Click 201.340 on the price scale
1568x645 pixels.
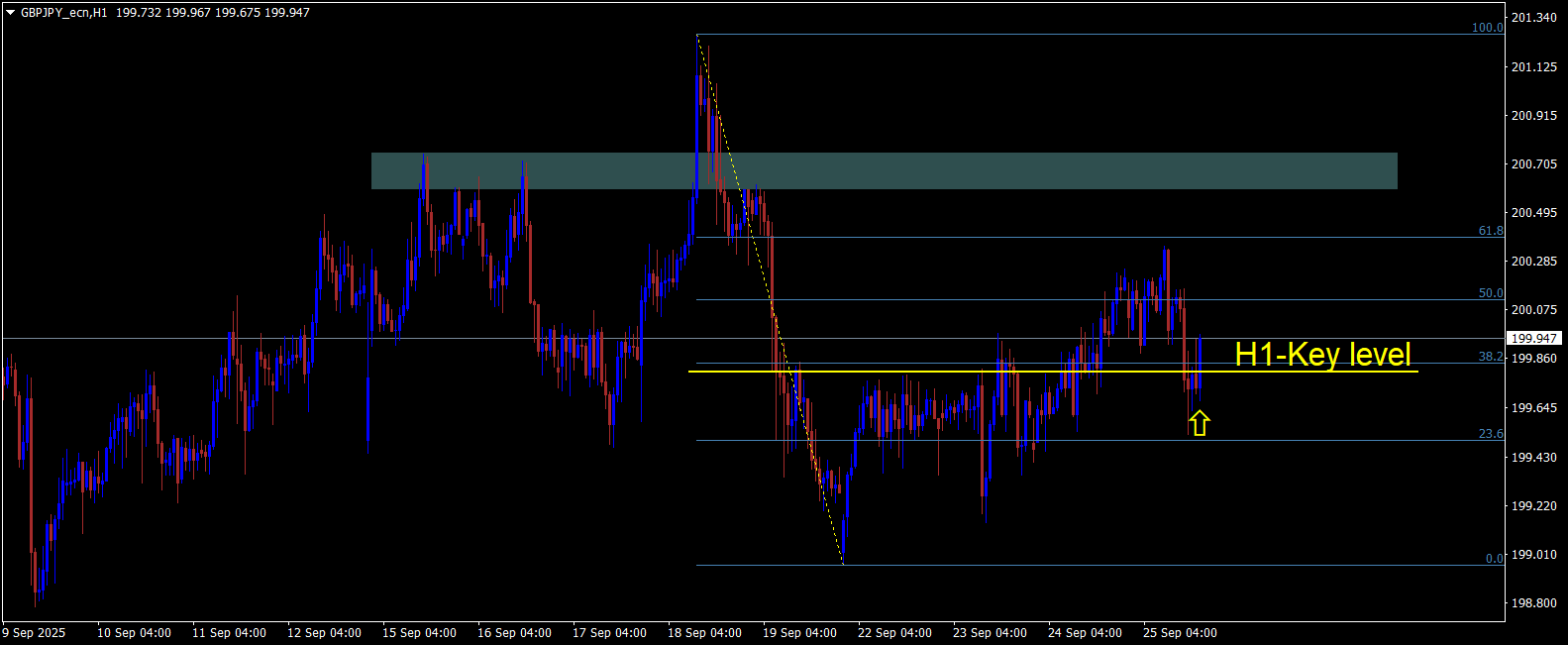[x=1534, y=18]
